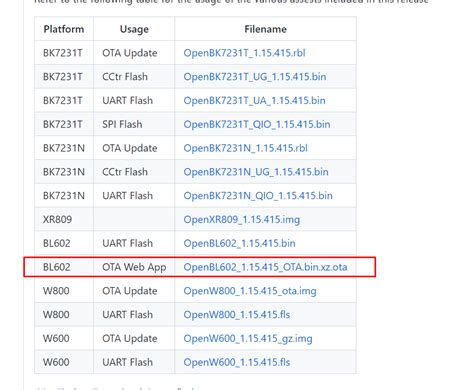Select the Platform column header
Screen dimensions: 474x390
pos(64,29)
